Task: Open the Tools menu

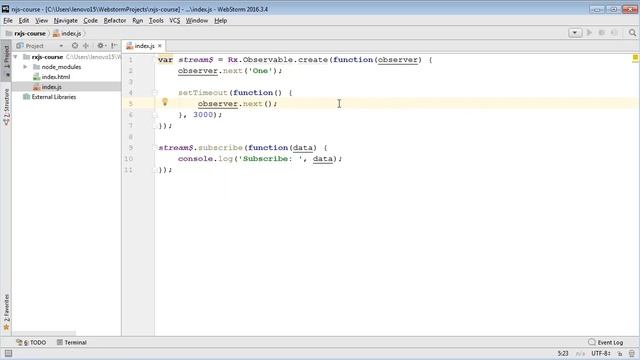Action: coord(156,20)
